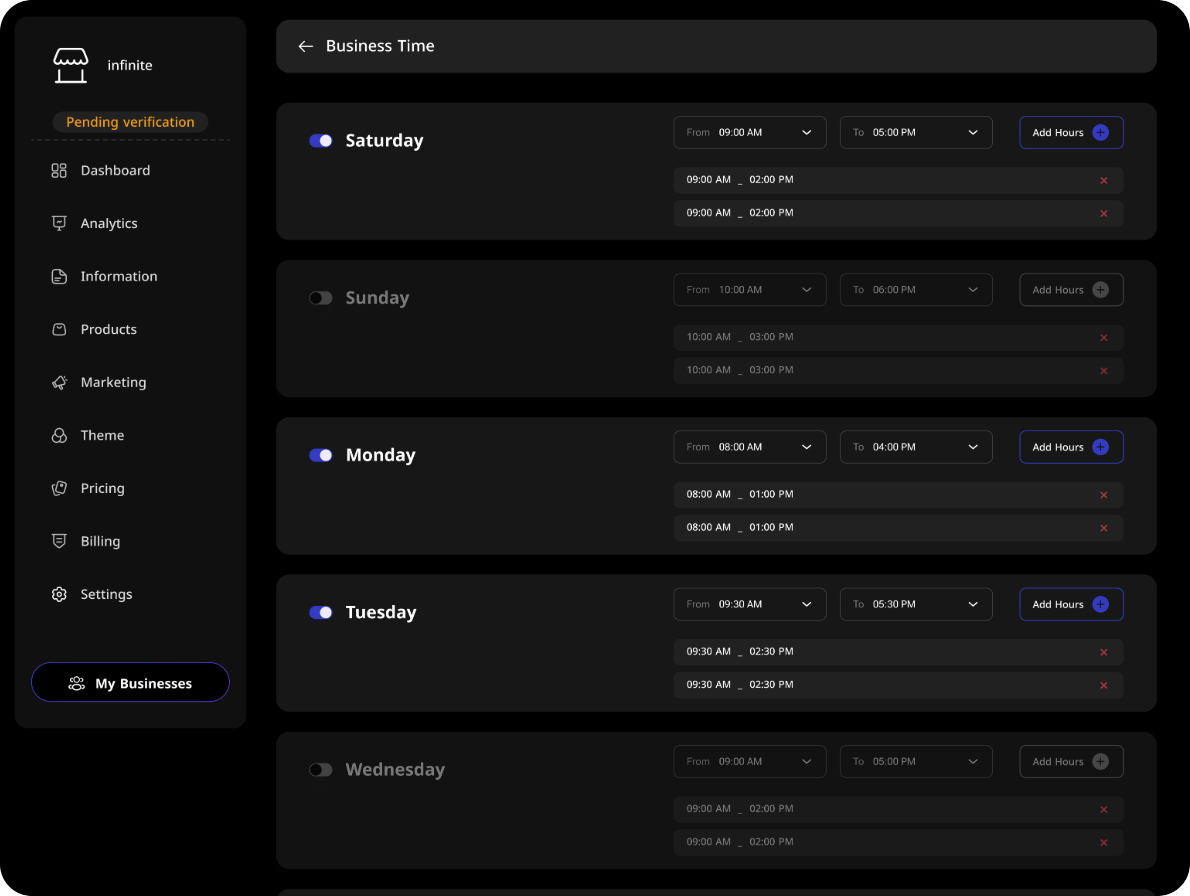
Task: Turn on the Wednesday toggle
Action: pos(320,770)
